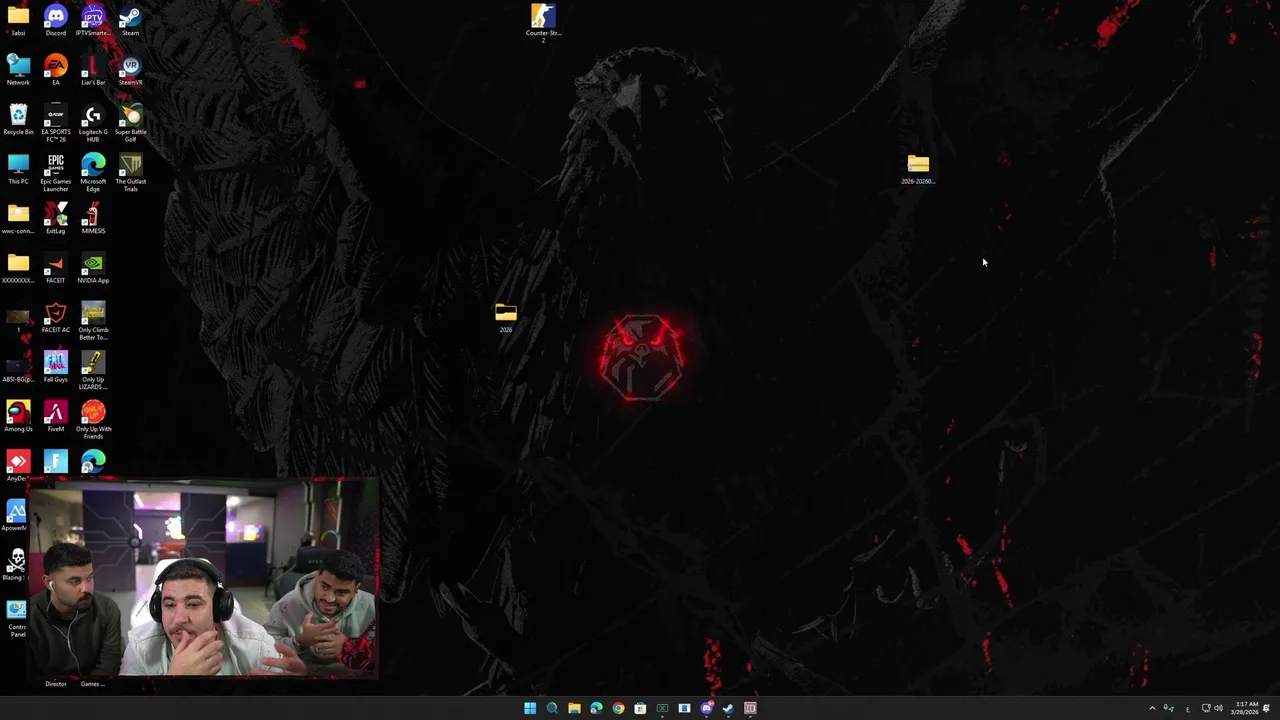This screenshot has height=720, width=1280.
Task: Open the taskbar clock and calendar
Action: pyautogui.click(x=1246, y=708)
